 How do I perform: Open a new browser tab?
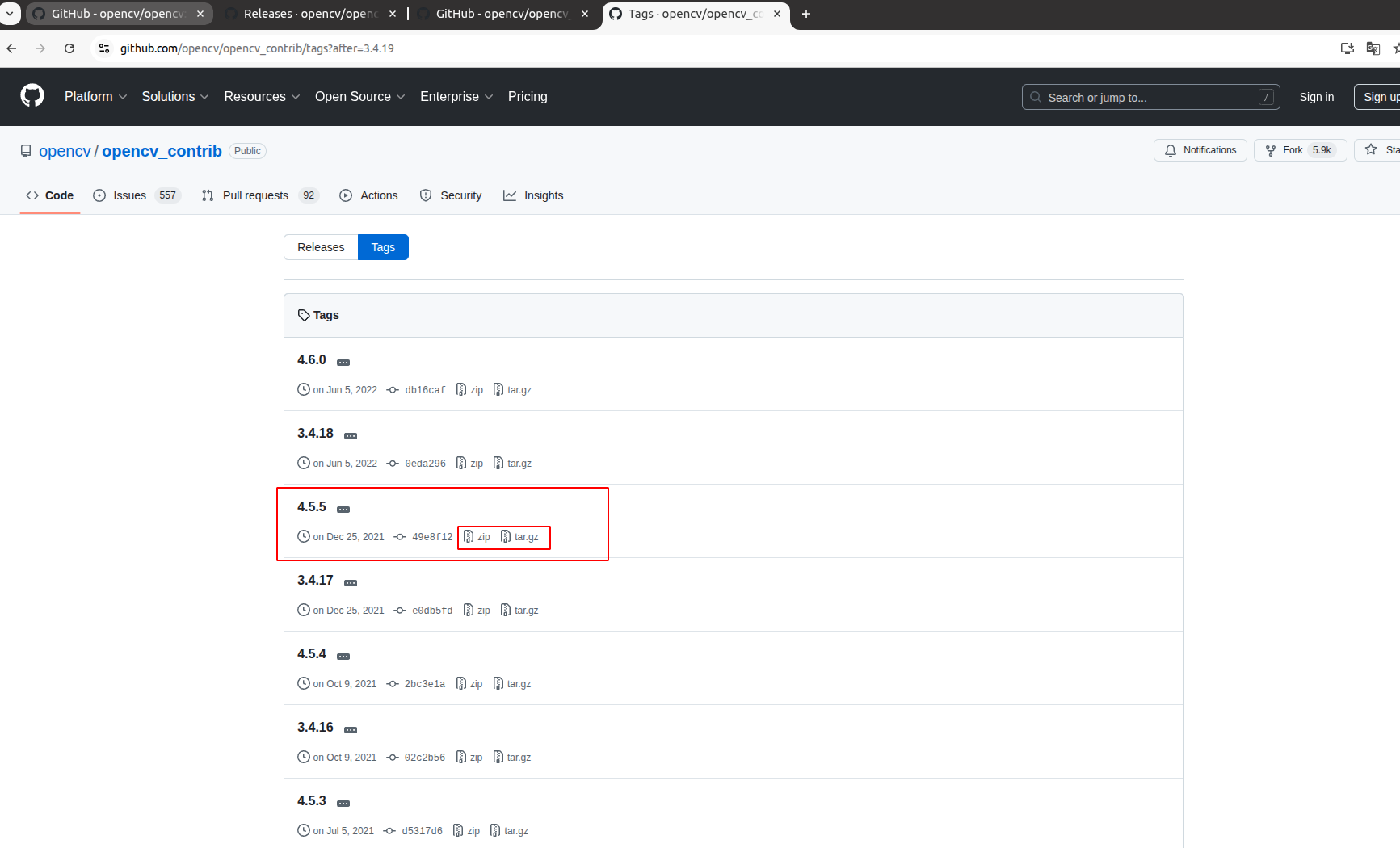click(805, 14)
